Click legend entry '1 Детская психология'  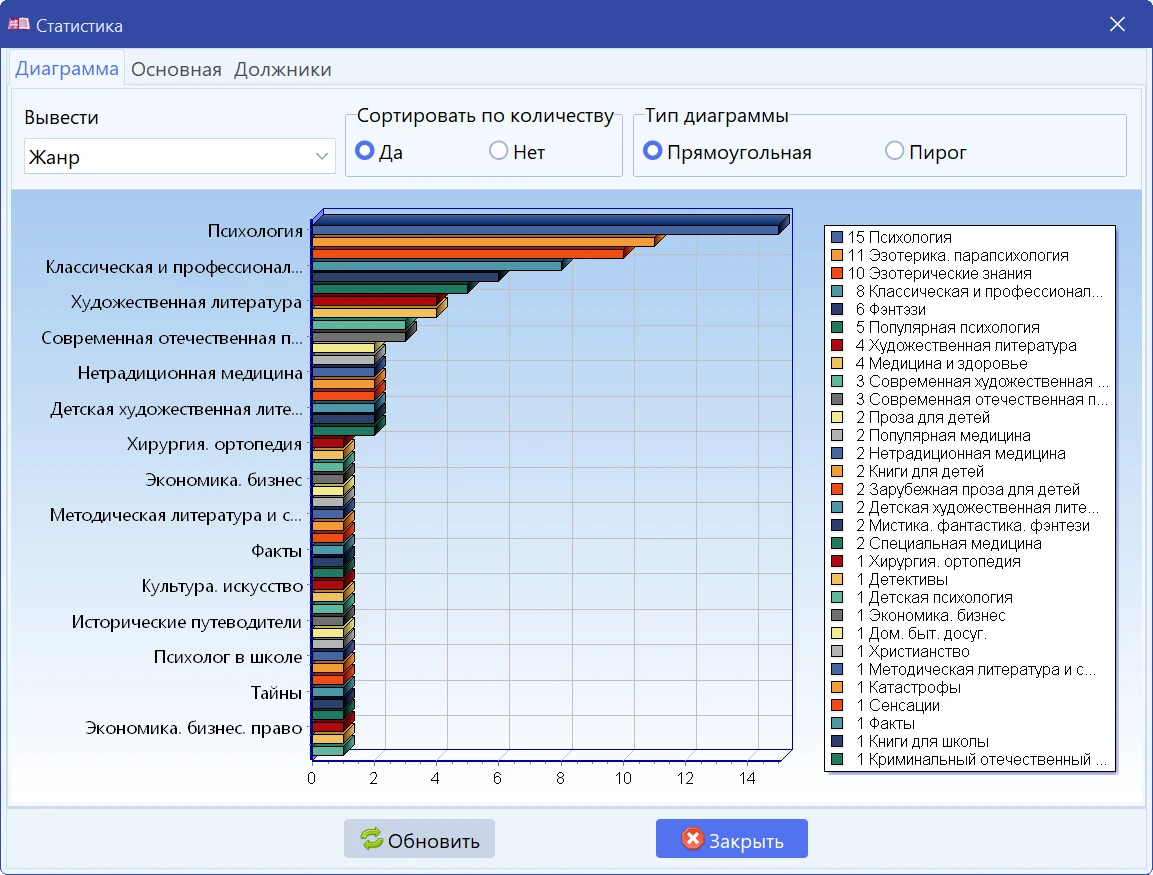(934, 598)
